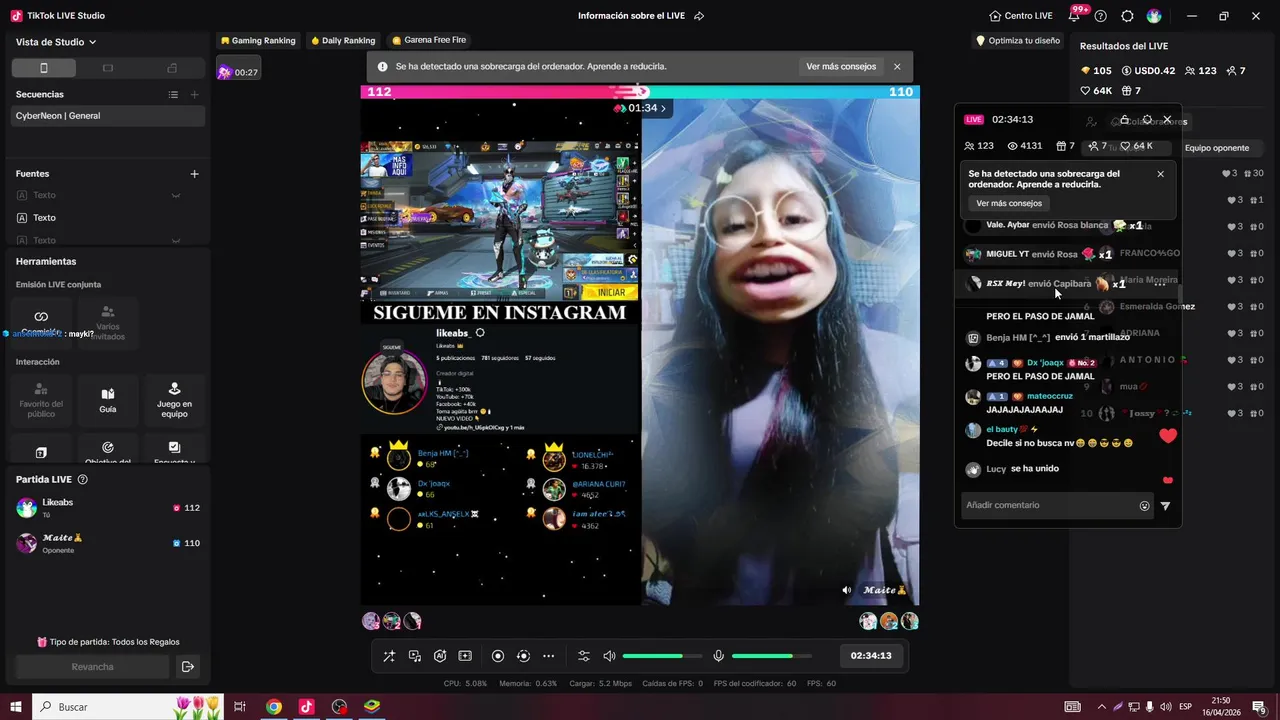
Task: Expand battle timer 01:34 chevron
Action: click(663, 108)
